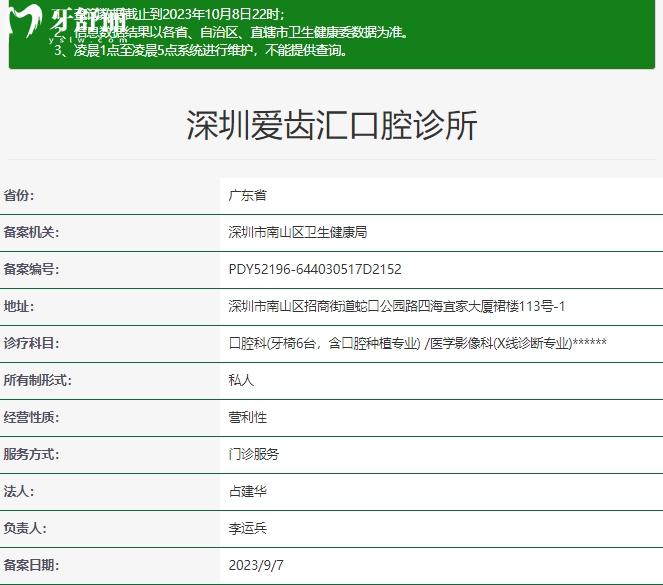This screenshot has width=663, height=585.
Task: Click the 所有制形式 label
Action: [x=37, y=380]
